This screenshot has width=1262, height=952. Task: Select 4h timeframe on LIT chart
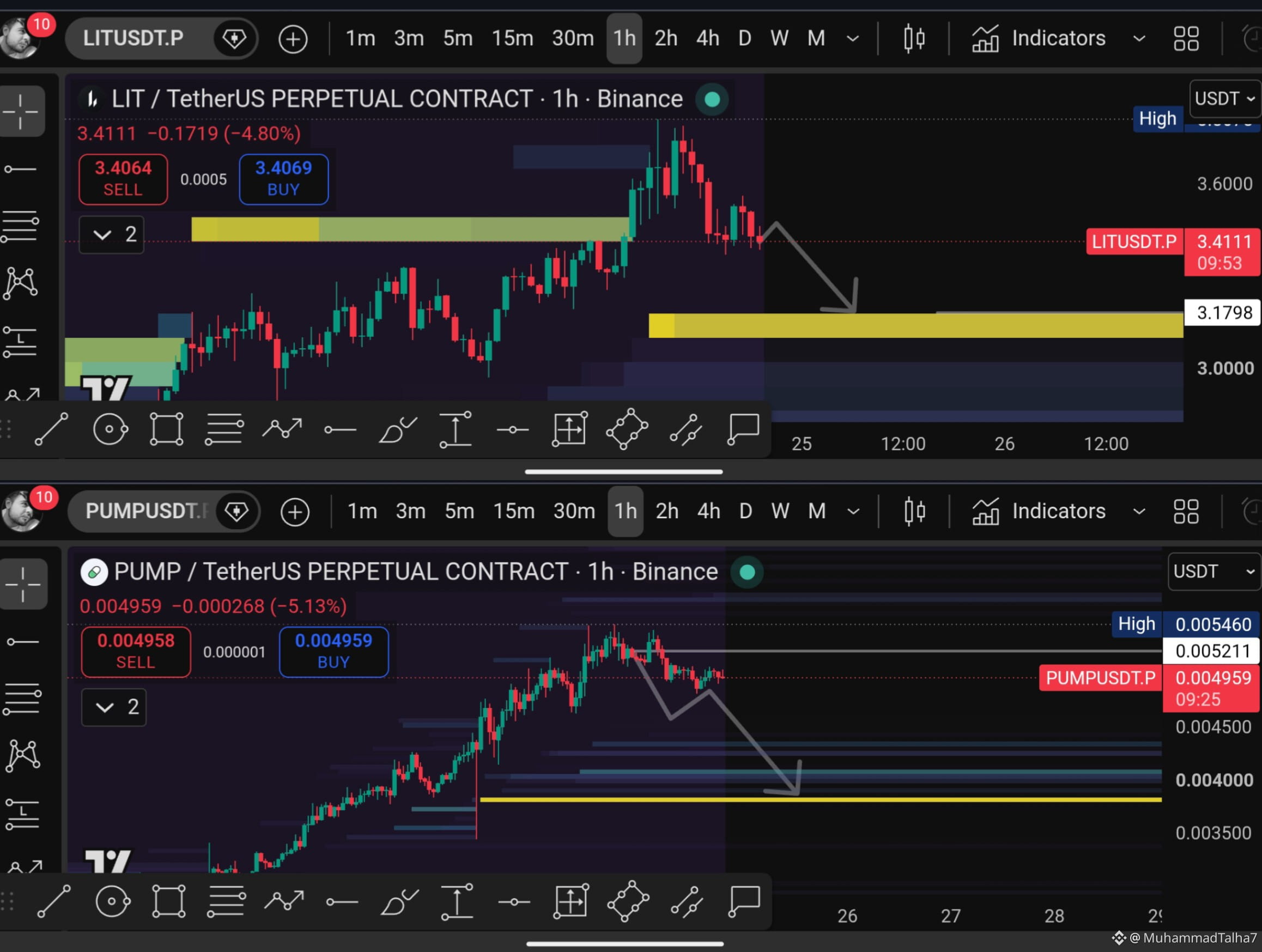pyautogui.click(x=707, y=38)
